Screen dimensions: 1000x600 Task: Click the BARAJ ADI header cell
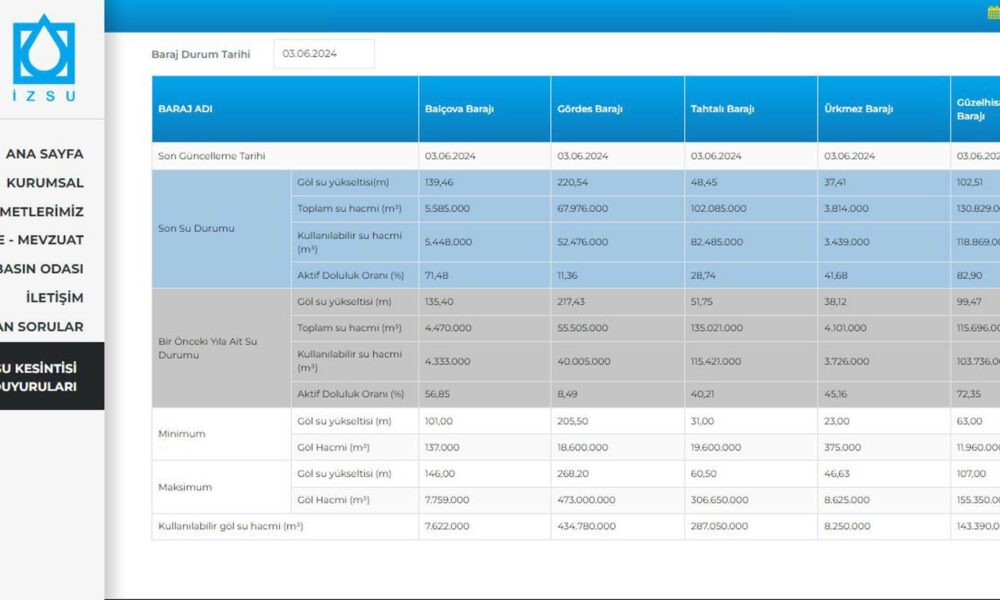185,109
